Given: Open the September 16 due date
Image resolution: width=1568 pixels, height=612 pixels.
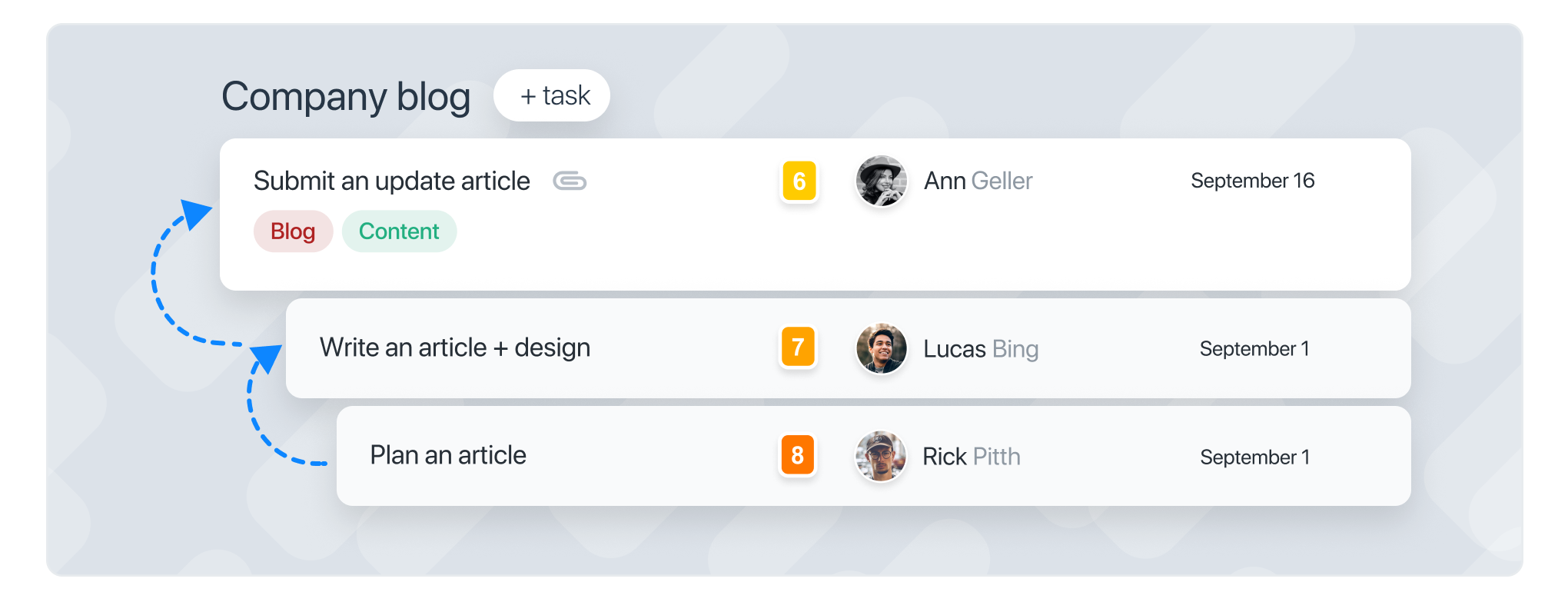Looking at the screenshot, I should 1253,181.
